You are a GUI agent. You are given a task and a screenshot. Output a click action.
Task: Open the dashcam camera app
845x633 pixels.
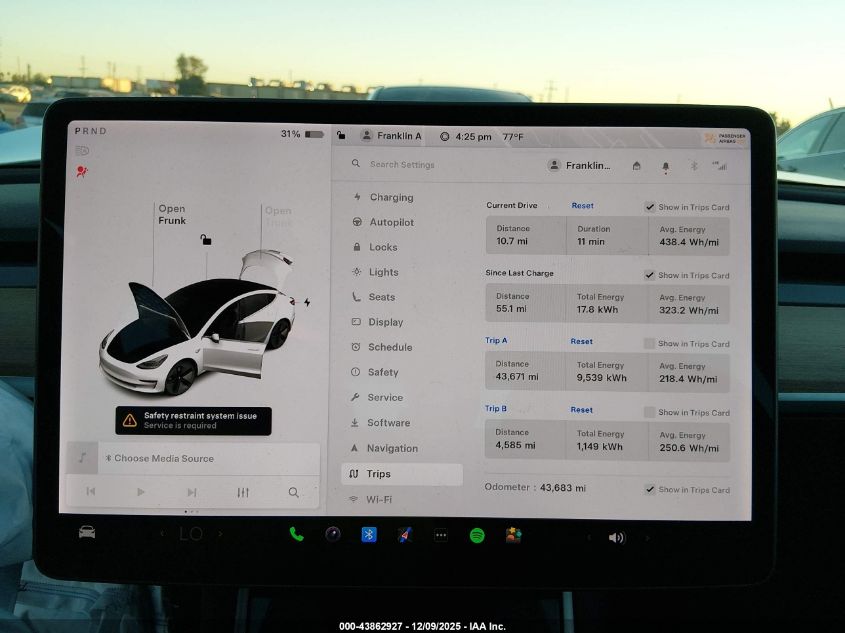tap(332, 534)
